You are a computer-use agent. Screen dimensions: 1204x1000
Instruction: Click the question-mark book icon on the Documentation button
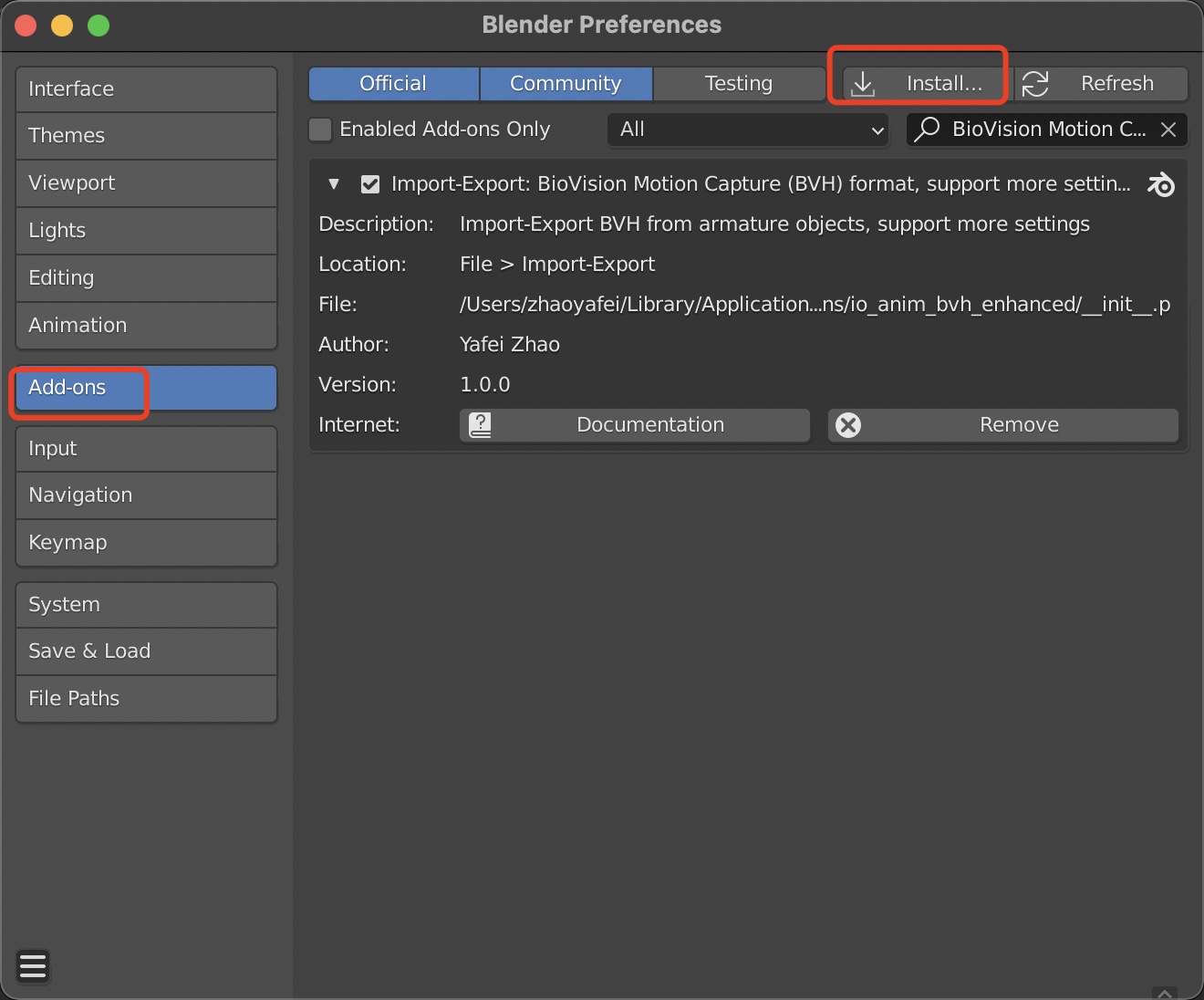click(480, 425)
